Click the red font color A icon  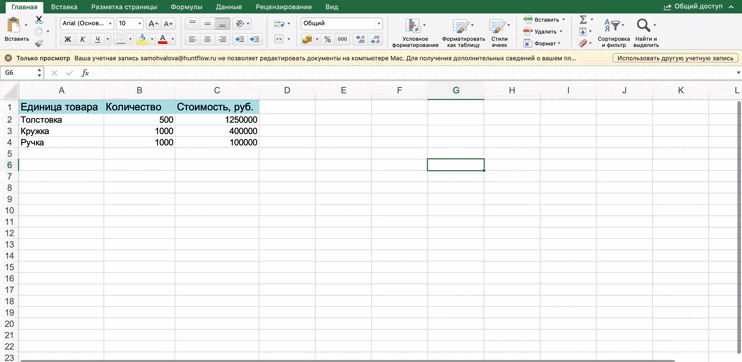[x=163, y=39]
